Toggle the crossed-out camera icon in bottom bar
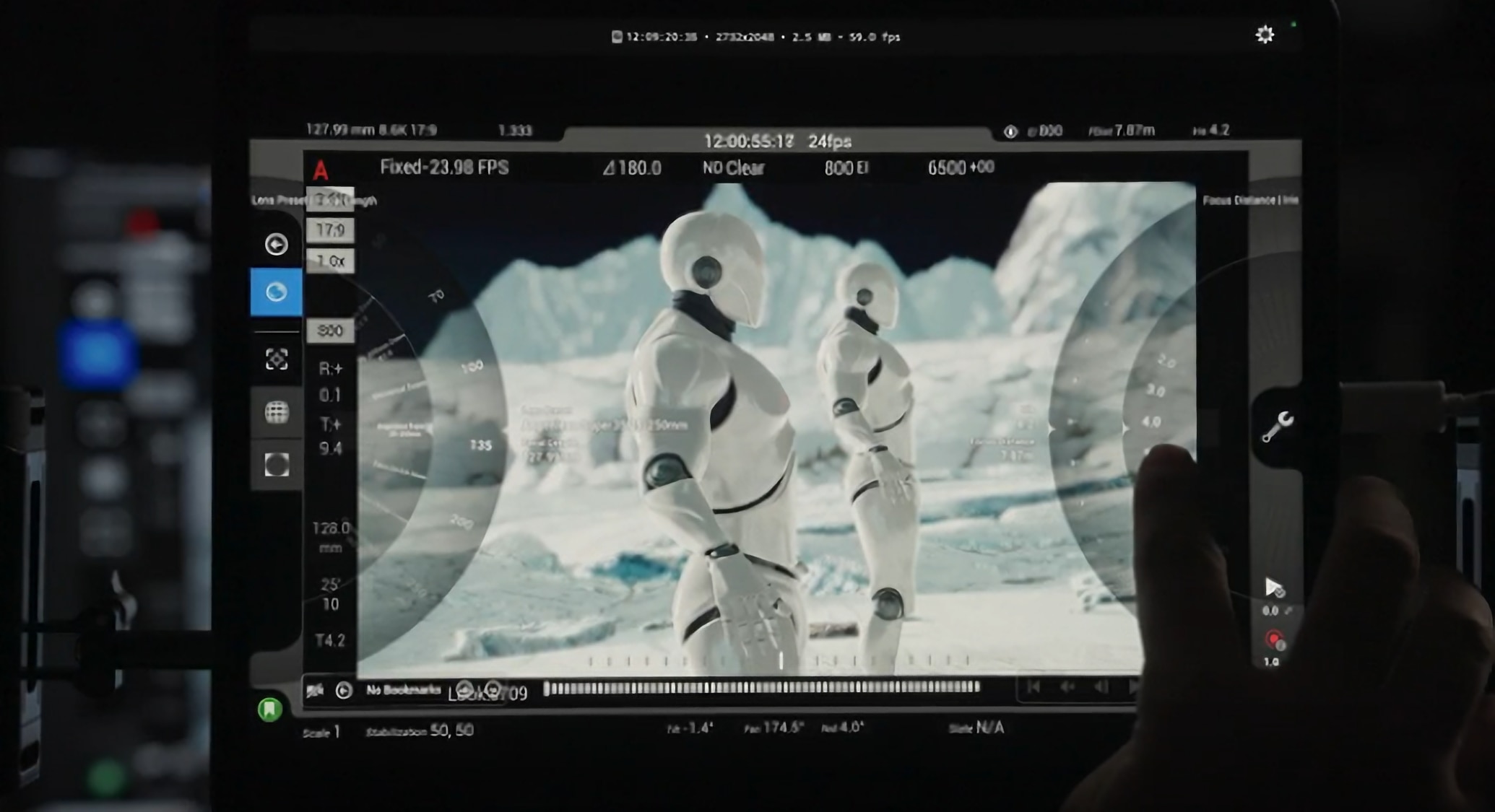The width and height of the screenshot is (1495, 812). click(x=314, y=691)
